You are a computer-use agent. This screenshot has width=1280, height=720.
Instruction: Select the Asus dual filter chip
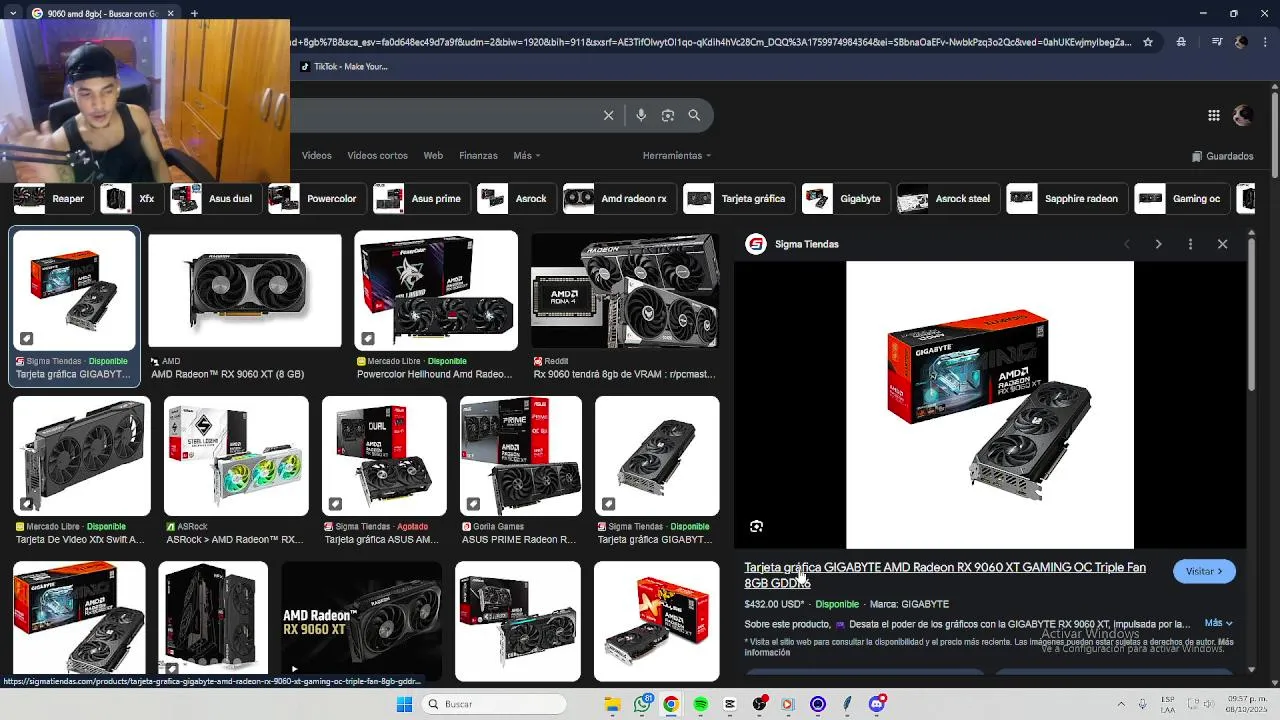[214, 199]
